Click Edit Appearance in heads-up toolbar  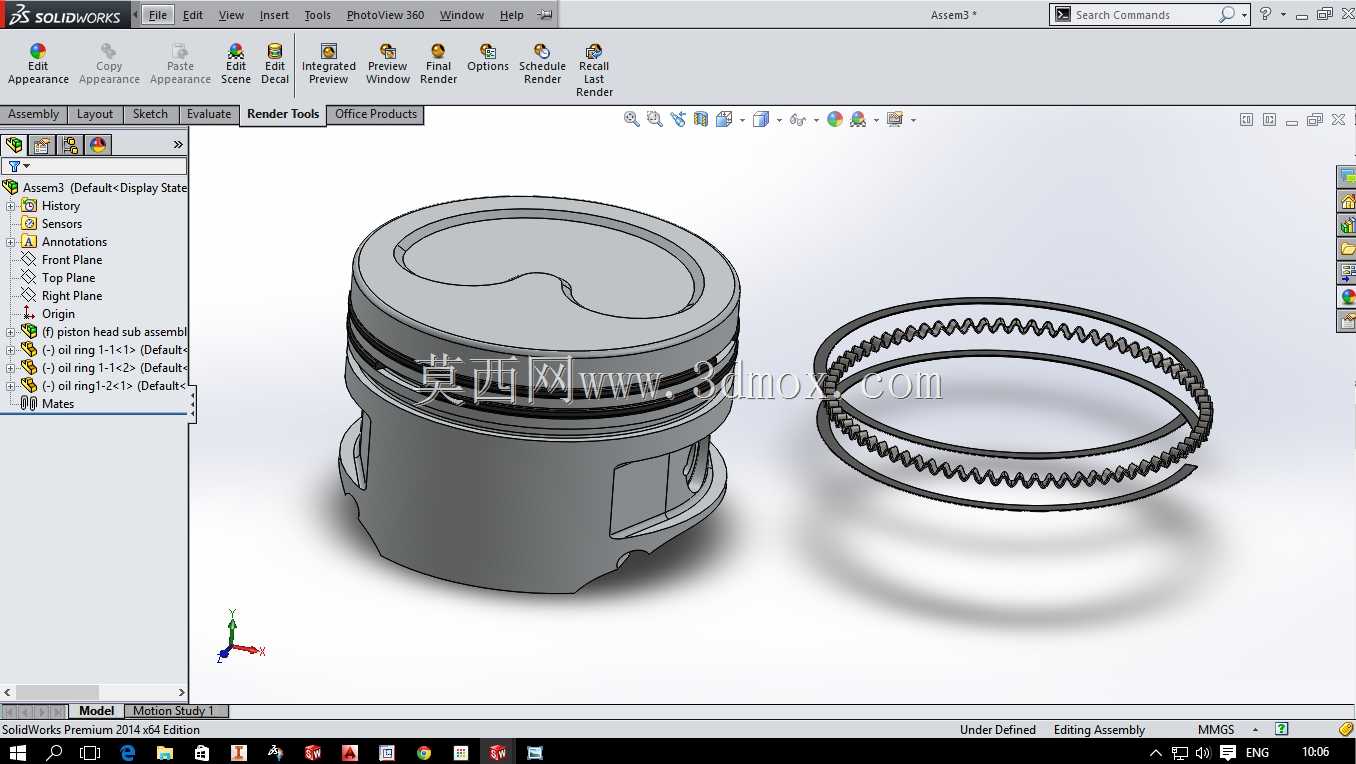pyautogui.click(x=835, y=119)
